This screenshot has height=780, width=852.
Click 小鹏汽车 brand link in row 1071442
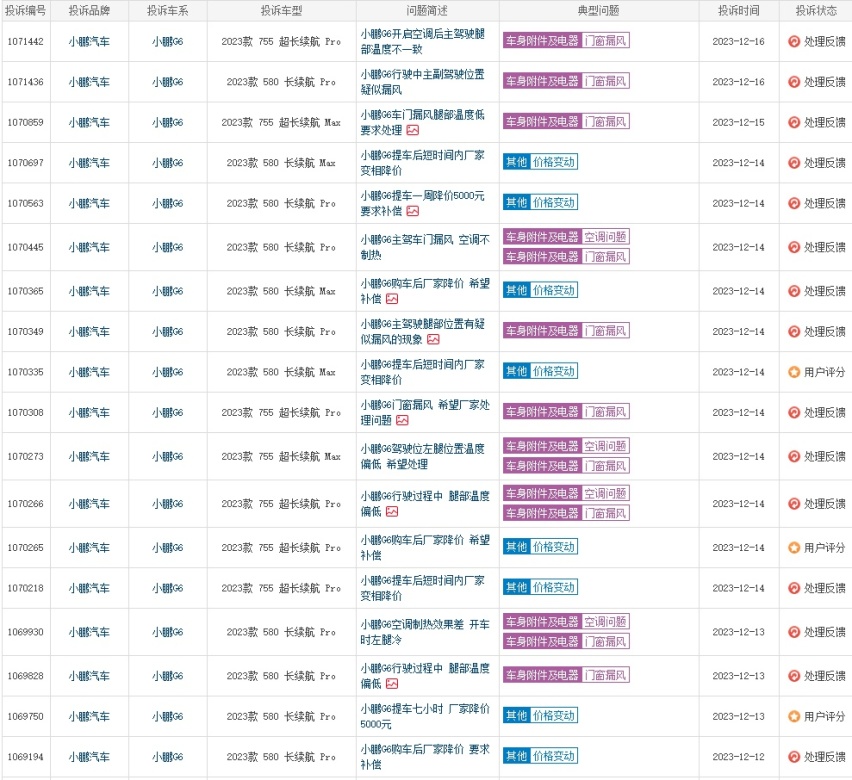[x=89, y=41]
